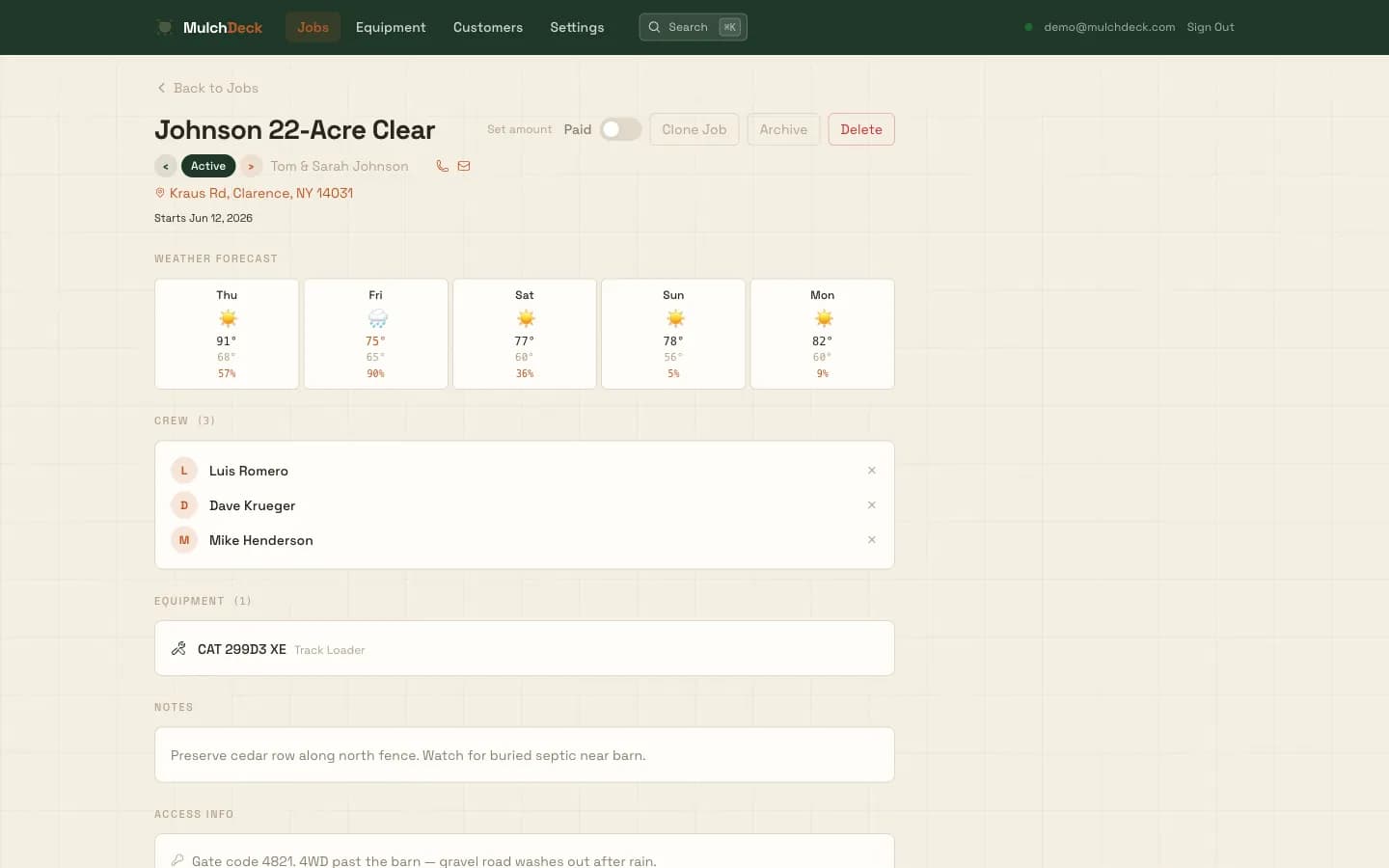Click the search magnifier icon

[654, 27]
